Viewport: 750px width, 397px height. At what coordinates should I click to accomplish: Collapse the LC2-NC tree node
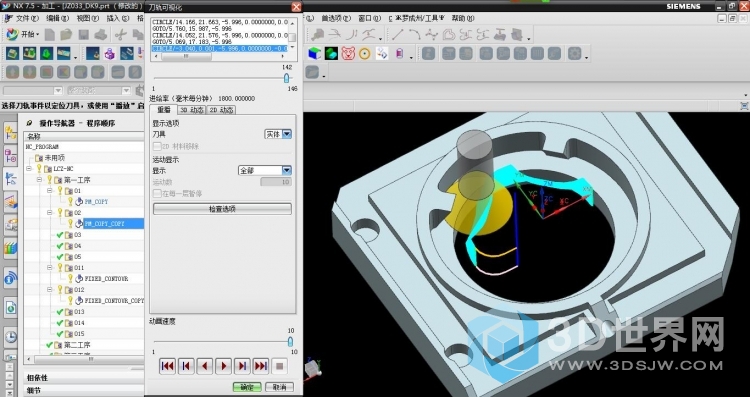[29, 169]
